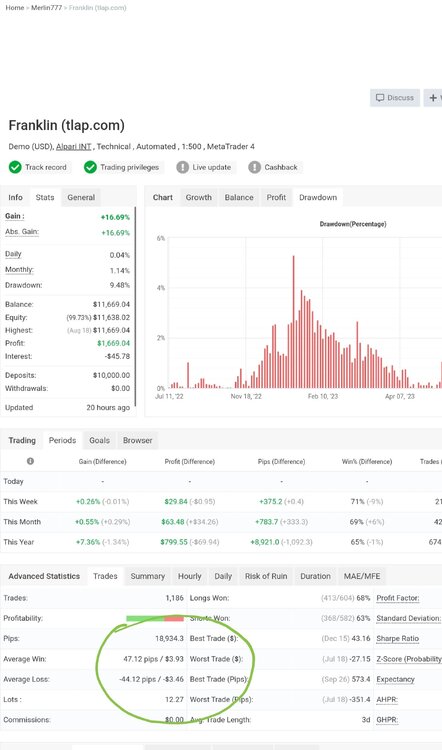
Task: Open the Browser tab
Action: click(x=137, y=440)
